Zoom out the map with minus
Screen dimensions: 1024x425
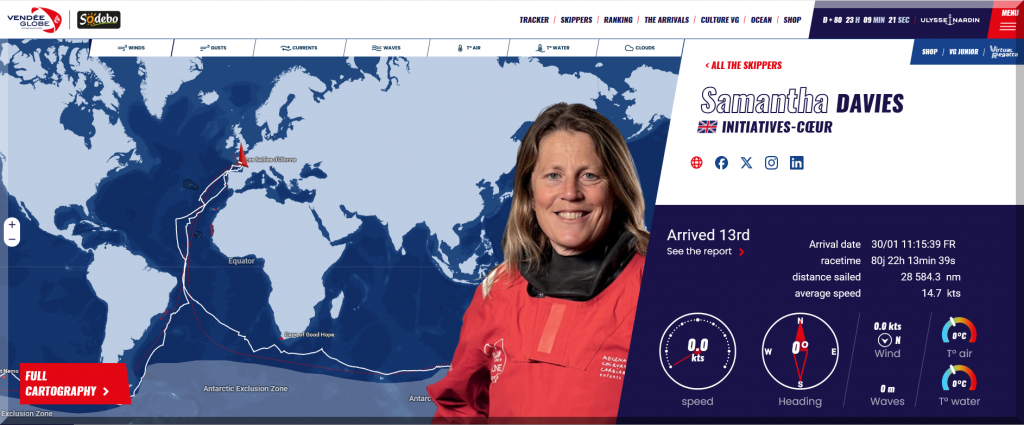pyautogui.click(x=12, y=240)
